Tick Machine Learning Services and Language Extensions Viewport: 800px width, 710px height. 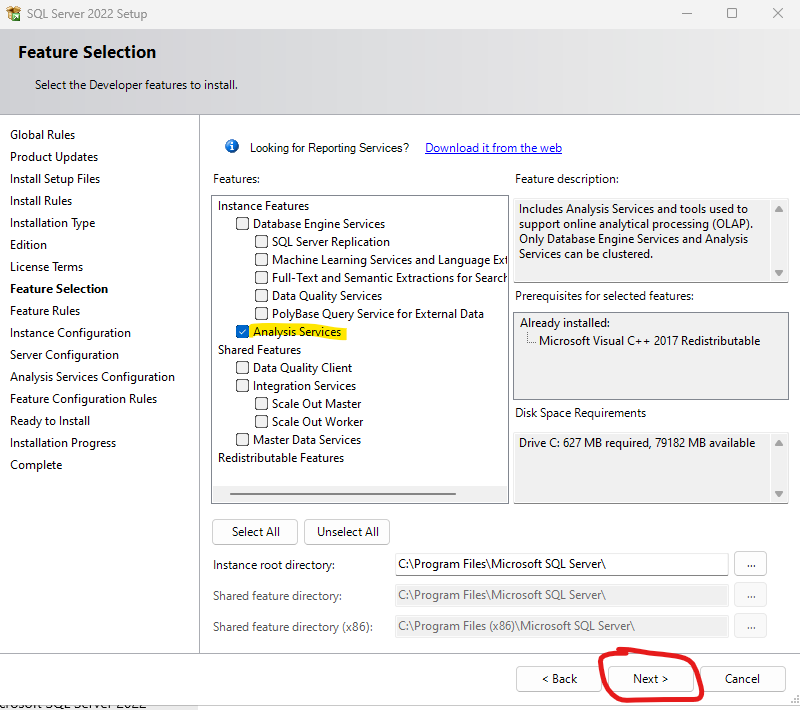pyautogui.click(x=261, y=259)
